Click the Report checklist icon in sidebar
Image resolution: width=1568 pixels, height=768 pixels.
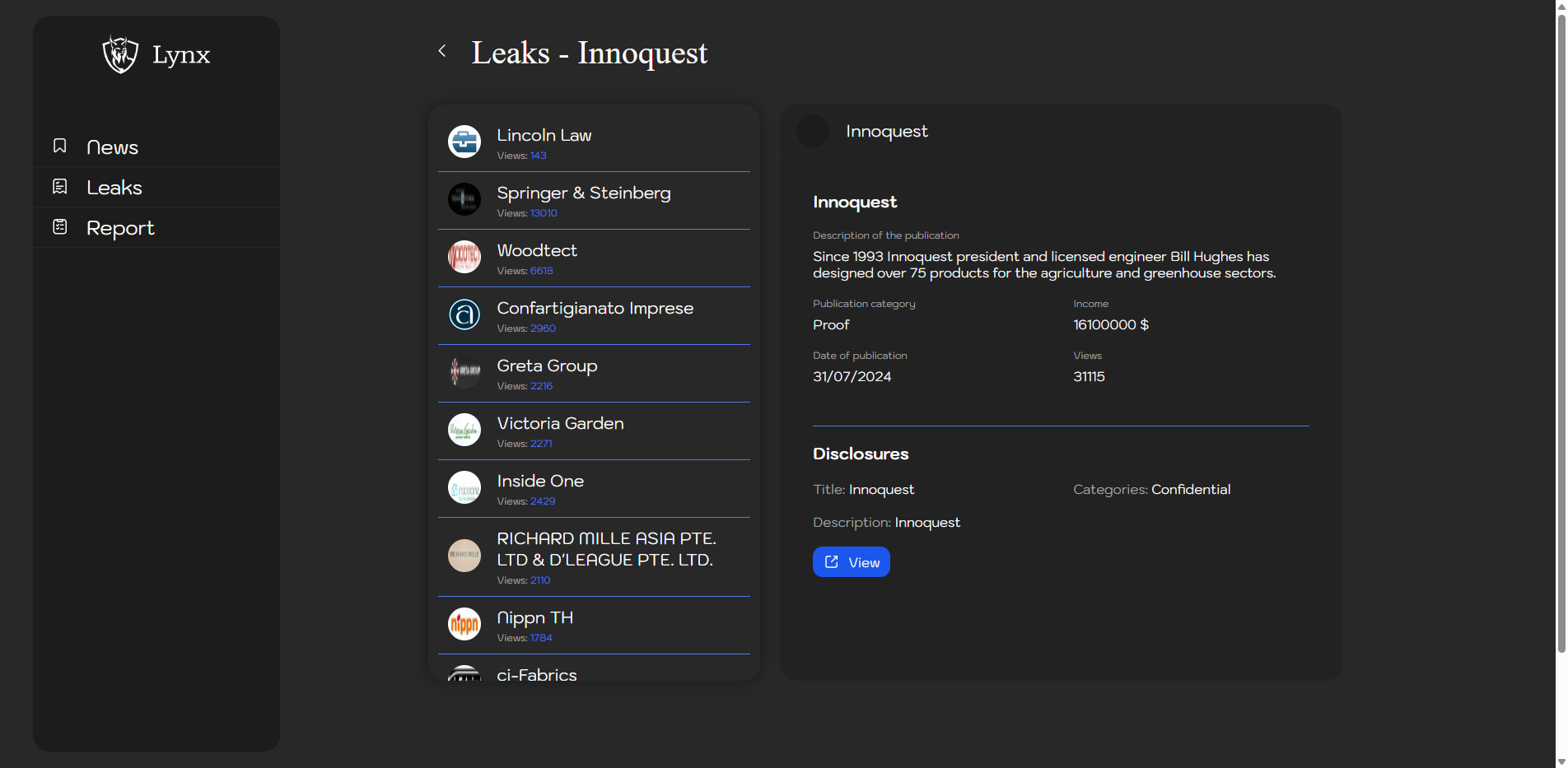60,226
